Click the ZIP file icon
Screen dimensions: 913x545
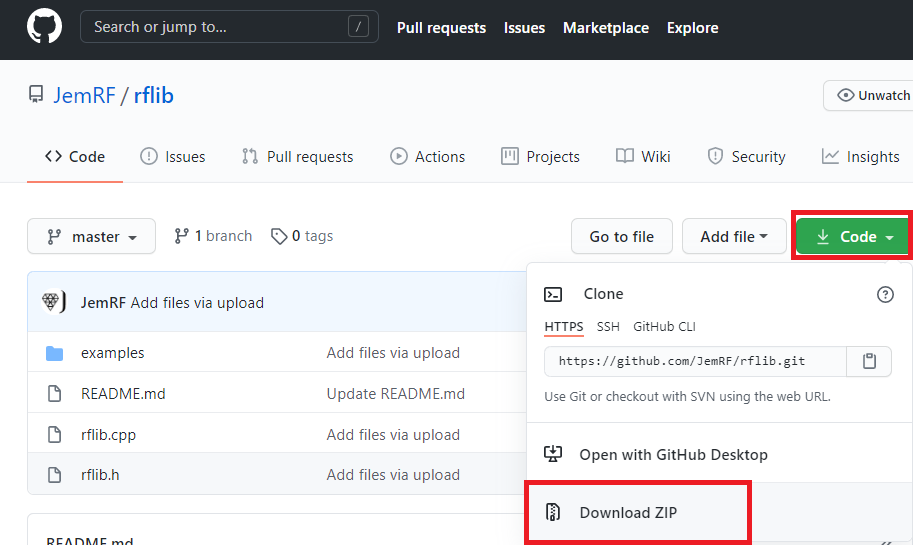click(553, 512)
